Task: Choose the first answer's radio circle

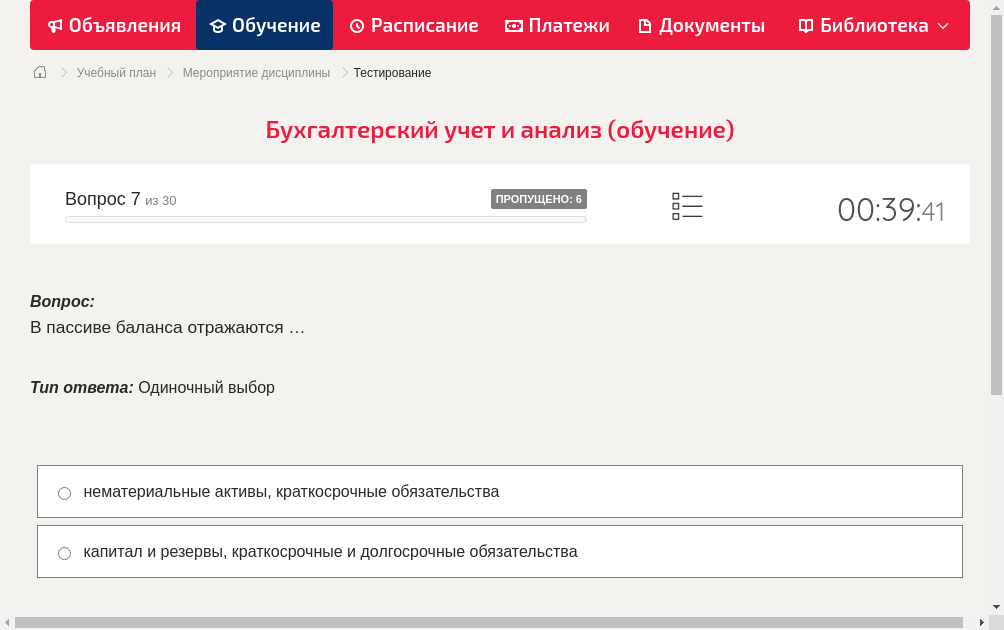Action: coord(64,492)
